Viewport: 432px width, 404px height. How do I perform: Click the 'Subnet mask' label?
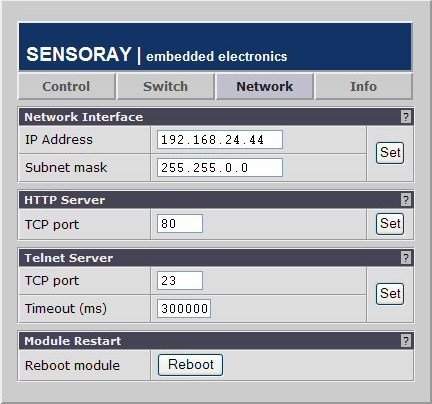pos(66,167)
